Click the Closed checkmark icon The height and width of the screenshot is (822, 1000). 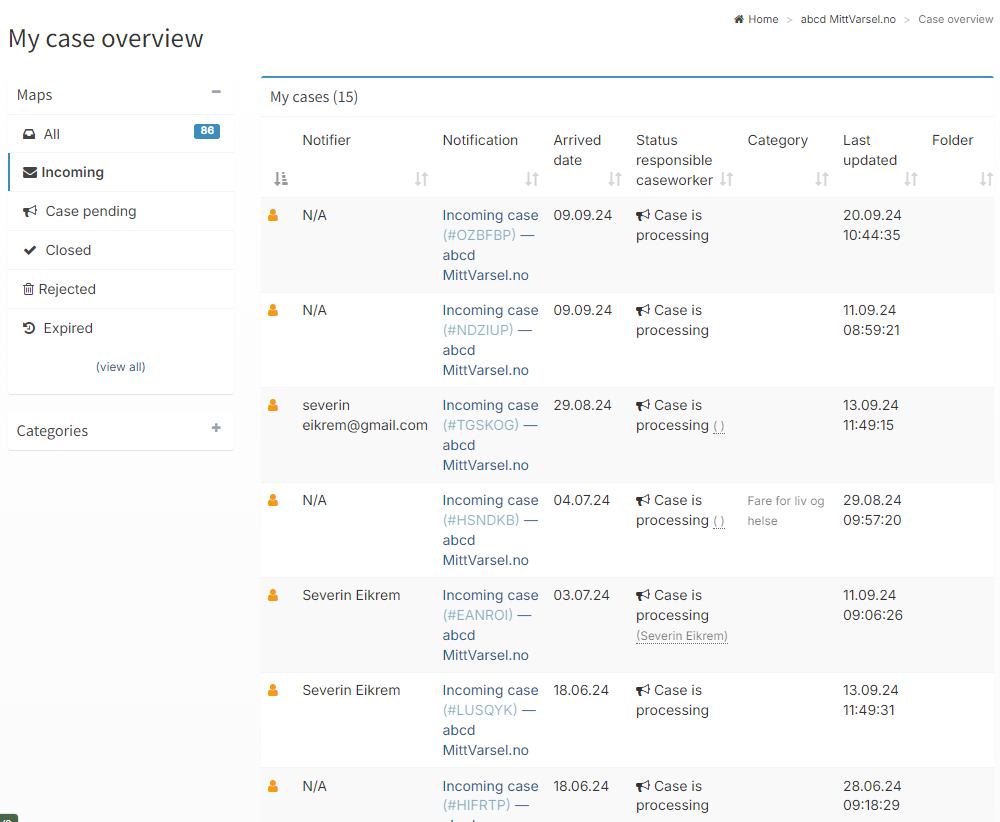29,250
